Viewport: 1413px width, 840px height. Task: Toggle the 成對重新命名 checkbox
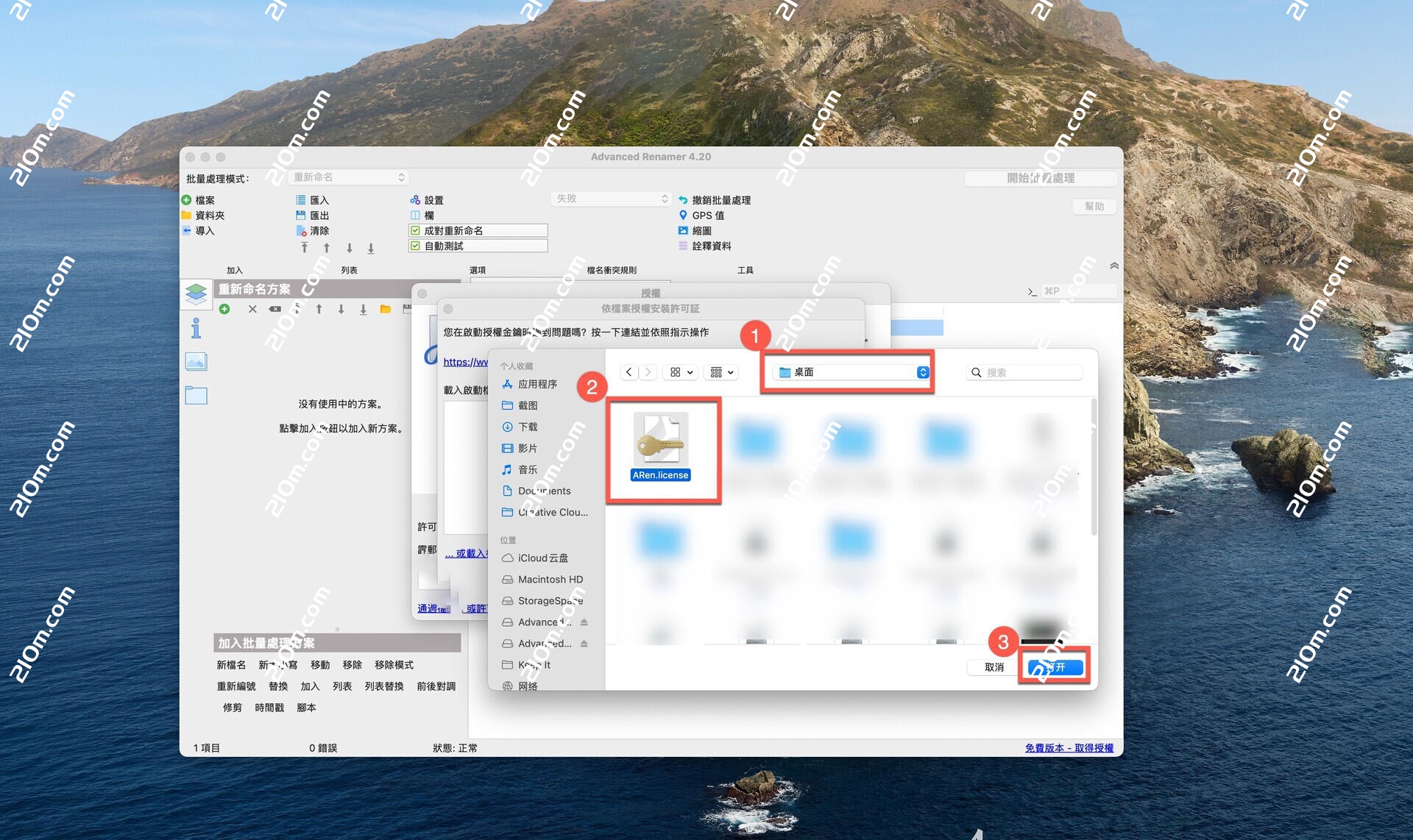point(415,229)
